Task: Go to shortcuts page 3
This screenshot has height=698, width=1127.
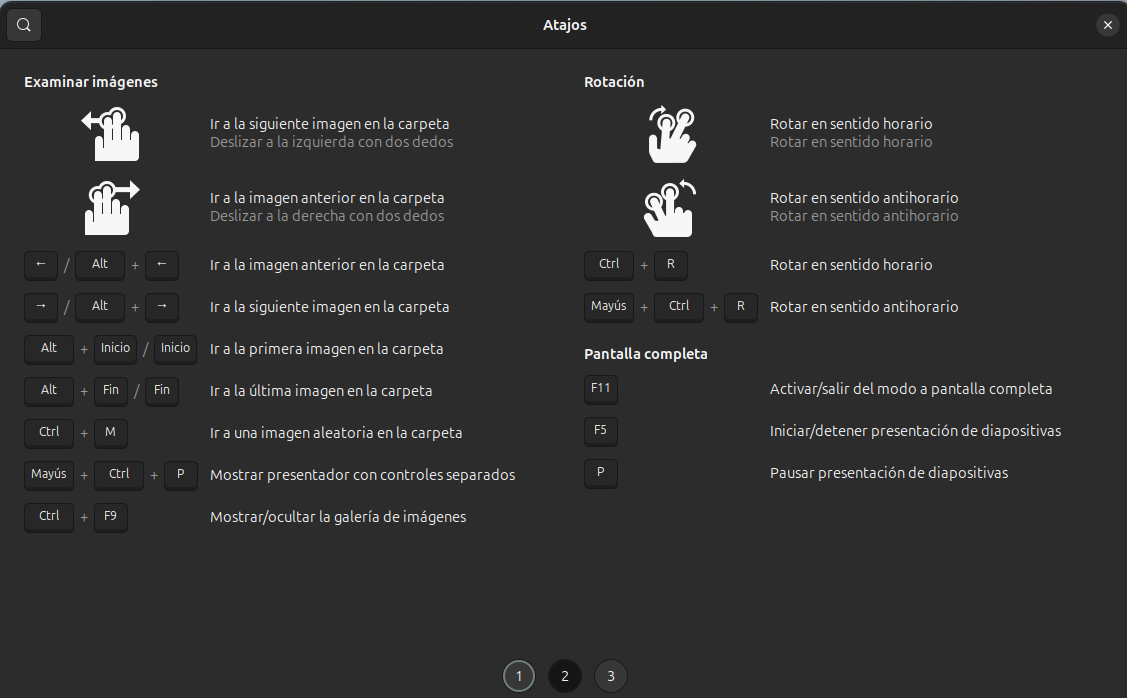Action: [x=611, y=676]
